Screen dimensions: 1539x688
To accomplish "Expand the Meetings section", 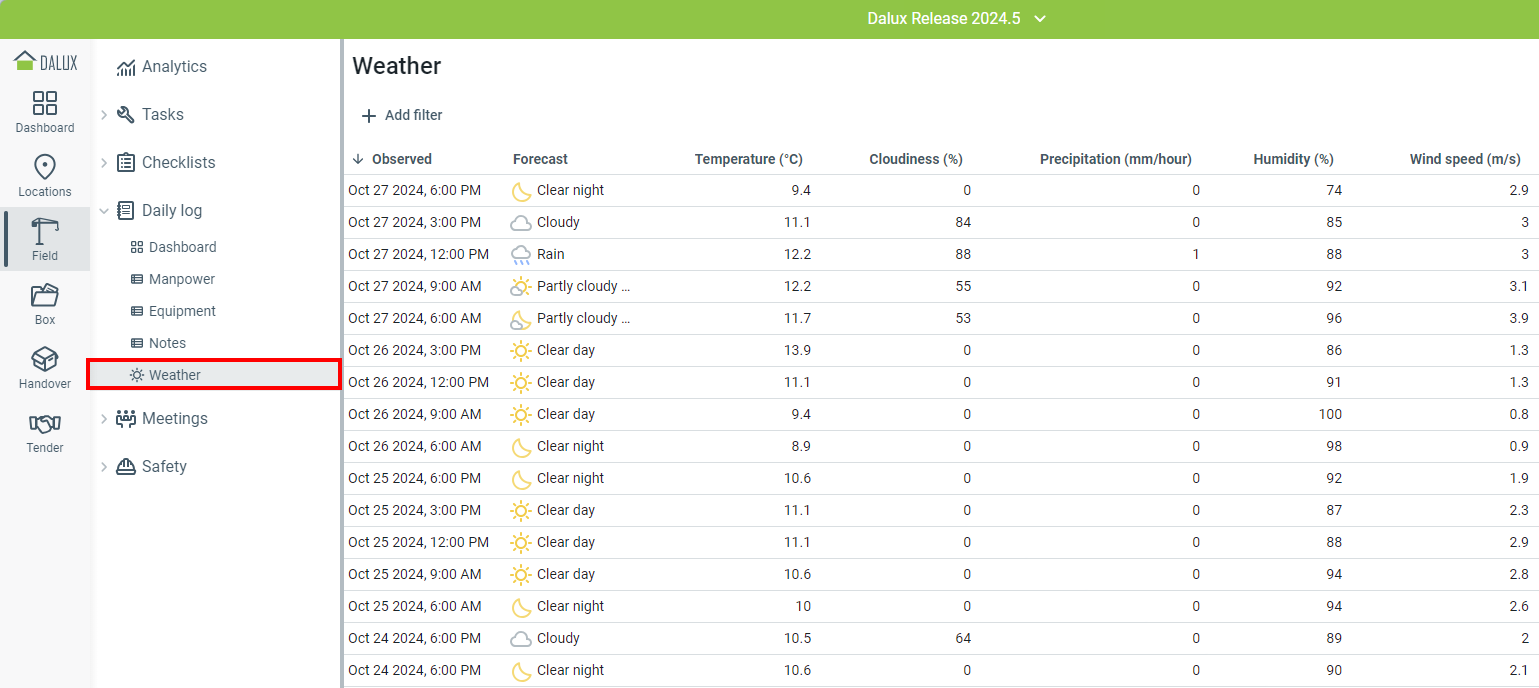I will 104,419.
